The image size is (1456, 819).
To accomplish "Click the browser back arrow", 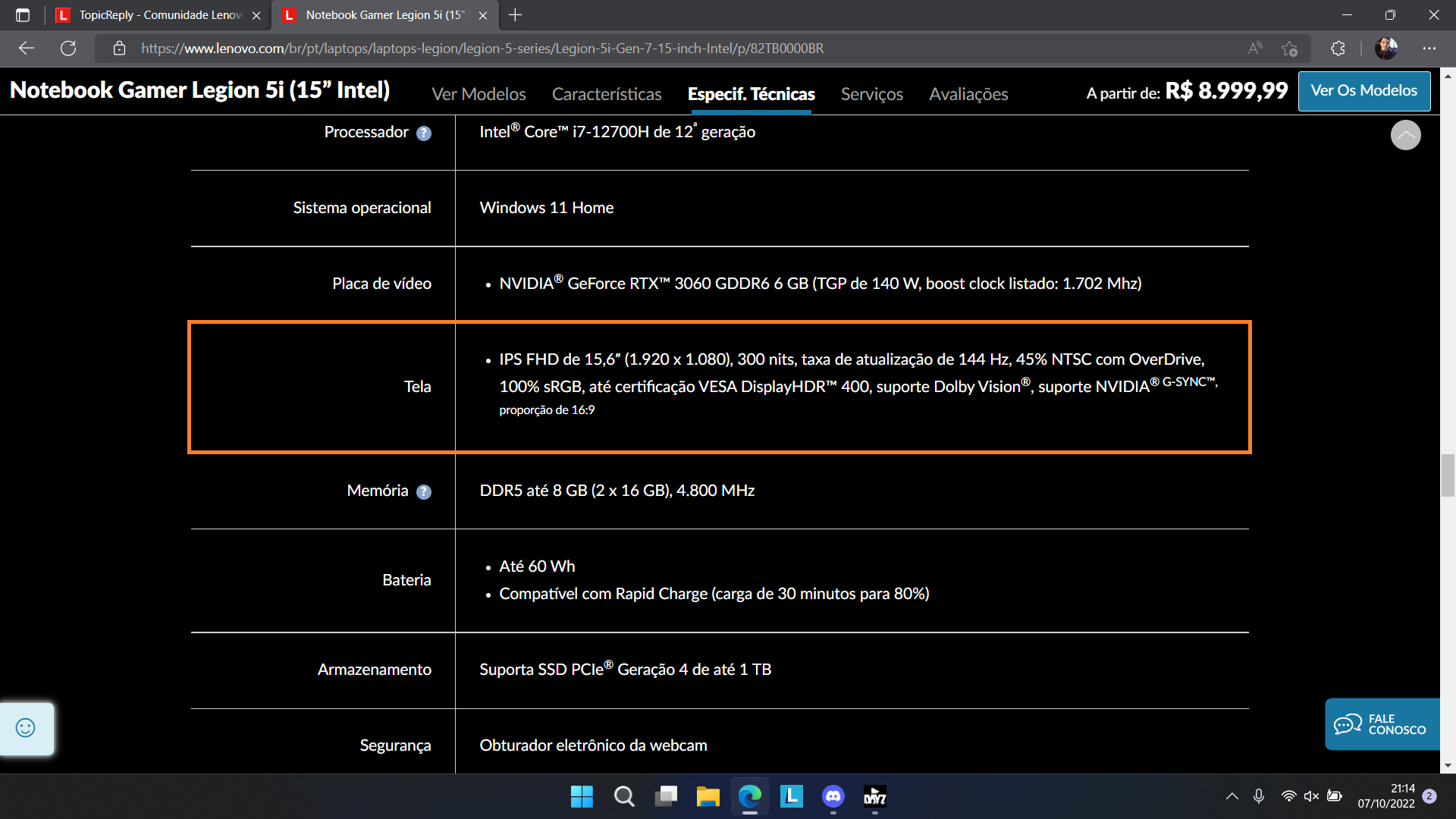I will [x=27, y=48].
